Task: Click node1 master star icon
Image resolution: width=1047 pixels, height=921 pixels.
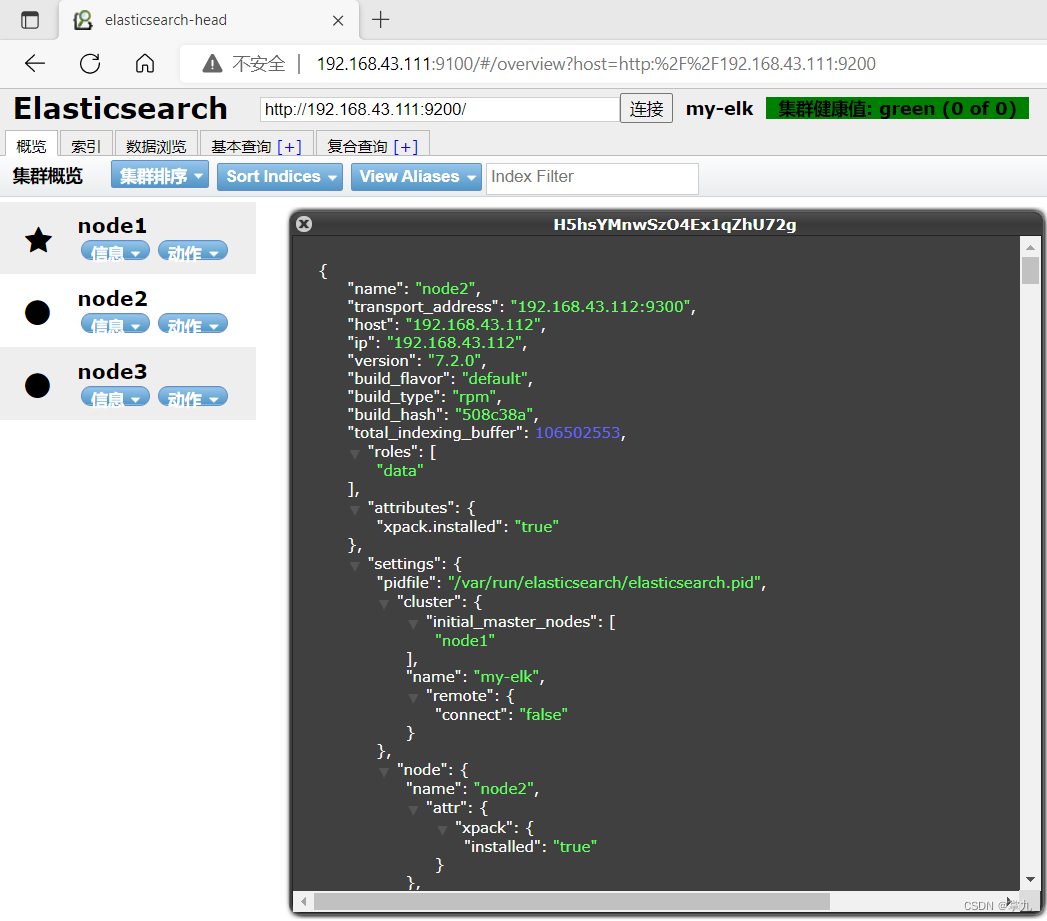Action: 38,240
